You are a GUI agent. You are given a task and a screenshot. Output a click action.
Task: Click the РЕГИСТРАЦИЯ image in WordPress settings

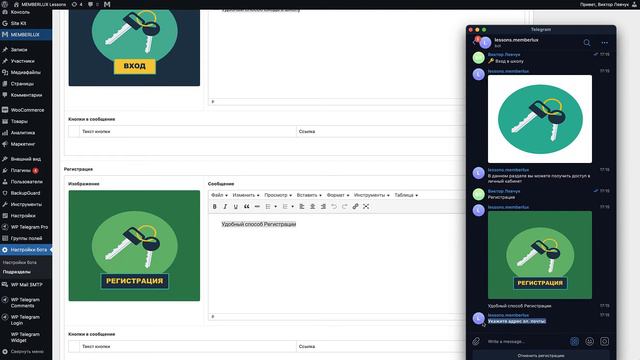(134, 245)
